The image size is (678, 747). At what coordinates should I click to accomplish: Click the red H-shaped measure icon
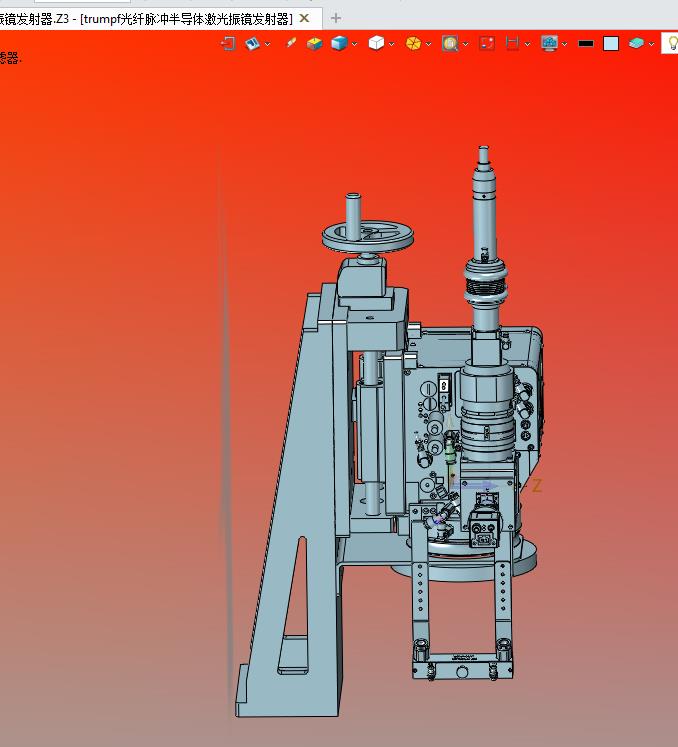tap(512, 44)
